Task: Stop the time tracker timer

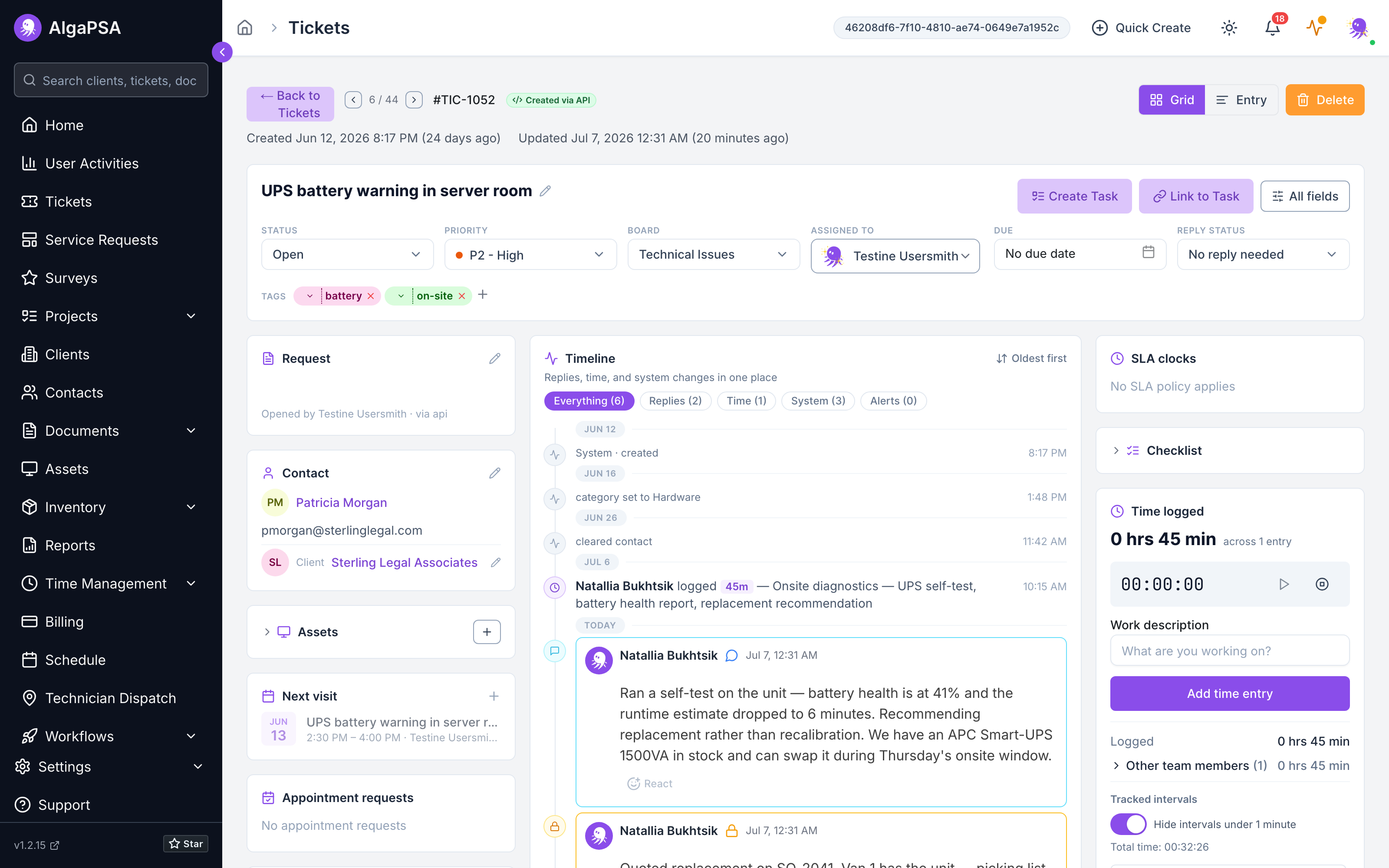Action: [1322, 584]
